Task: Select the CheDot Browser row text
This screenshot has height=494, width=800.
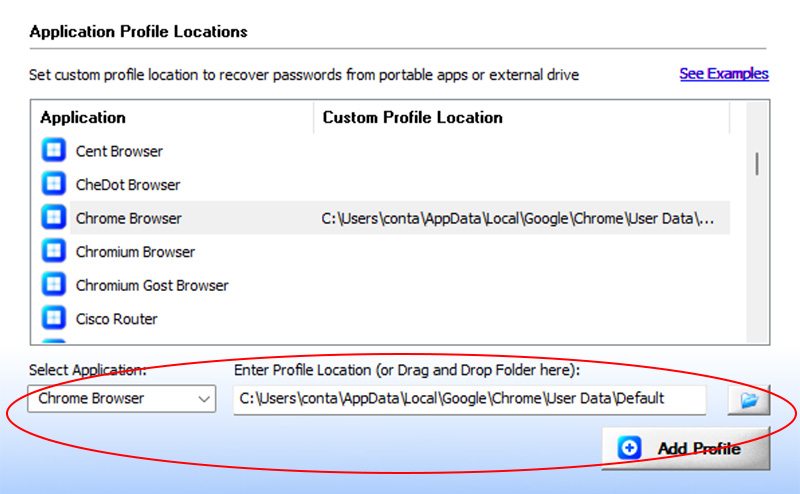Action: point(128,185)
